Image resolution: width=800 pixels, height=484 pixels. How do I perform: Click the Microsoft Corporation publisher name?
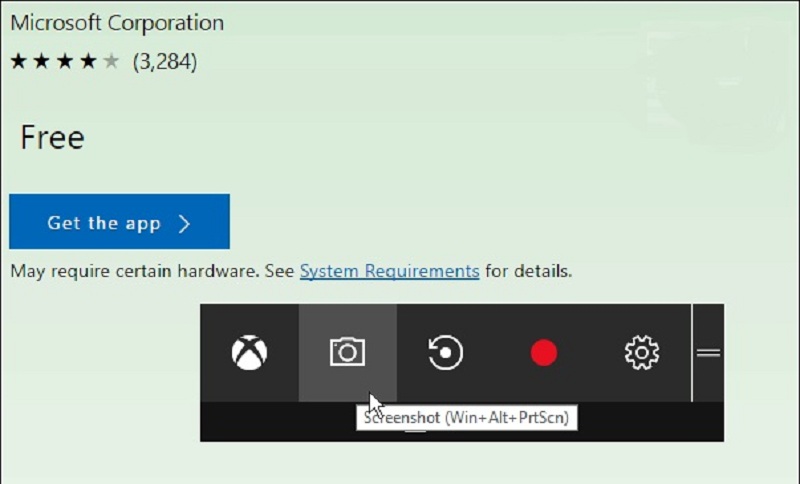point(116,22)
